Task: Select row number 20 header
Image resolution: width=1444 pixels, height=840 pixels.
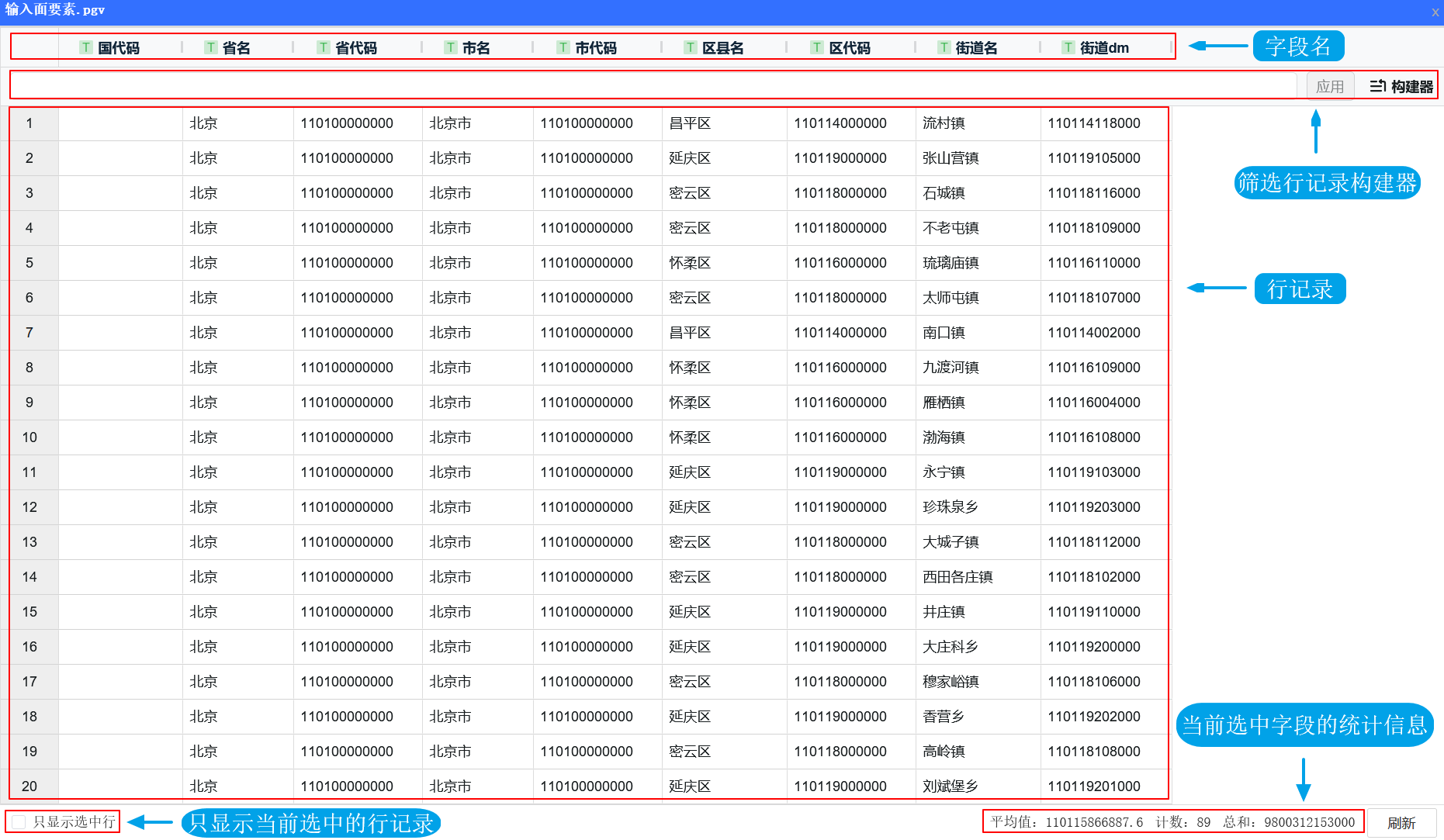Action: coord(29,786)
